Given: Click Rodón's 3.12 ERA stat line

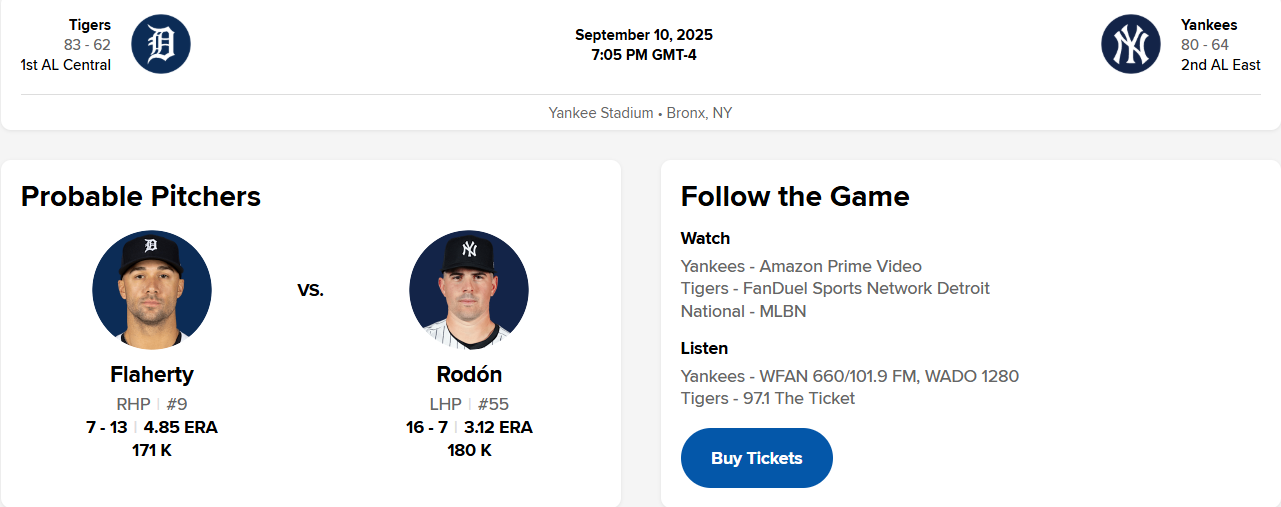Looking at the screenshot, I should (497, 427).
